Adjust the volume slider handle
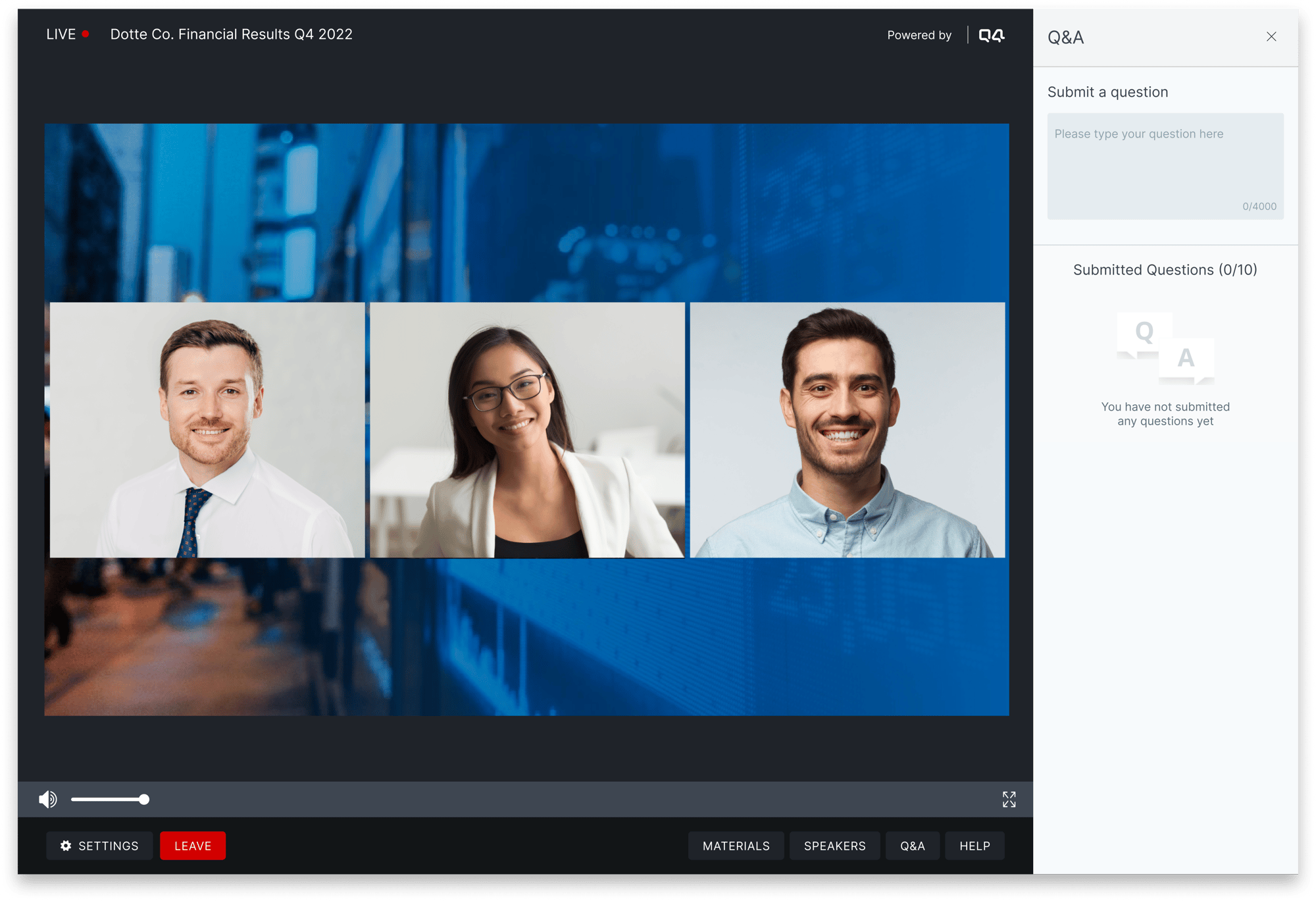Viewport: 1316px width, 901px height. pos(143,799)
